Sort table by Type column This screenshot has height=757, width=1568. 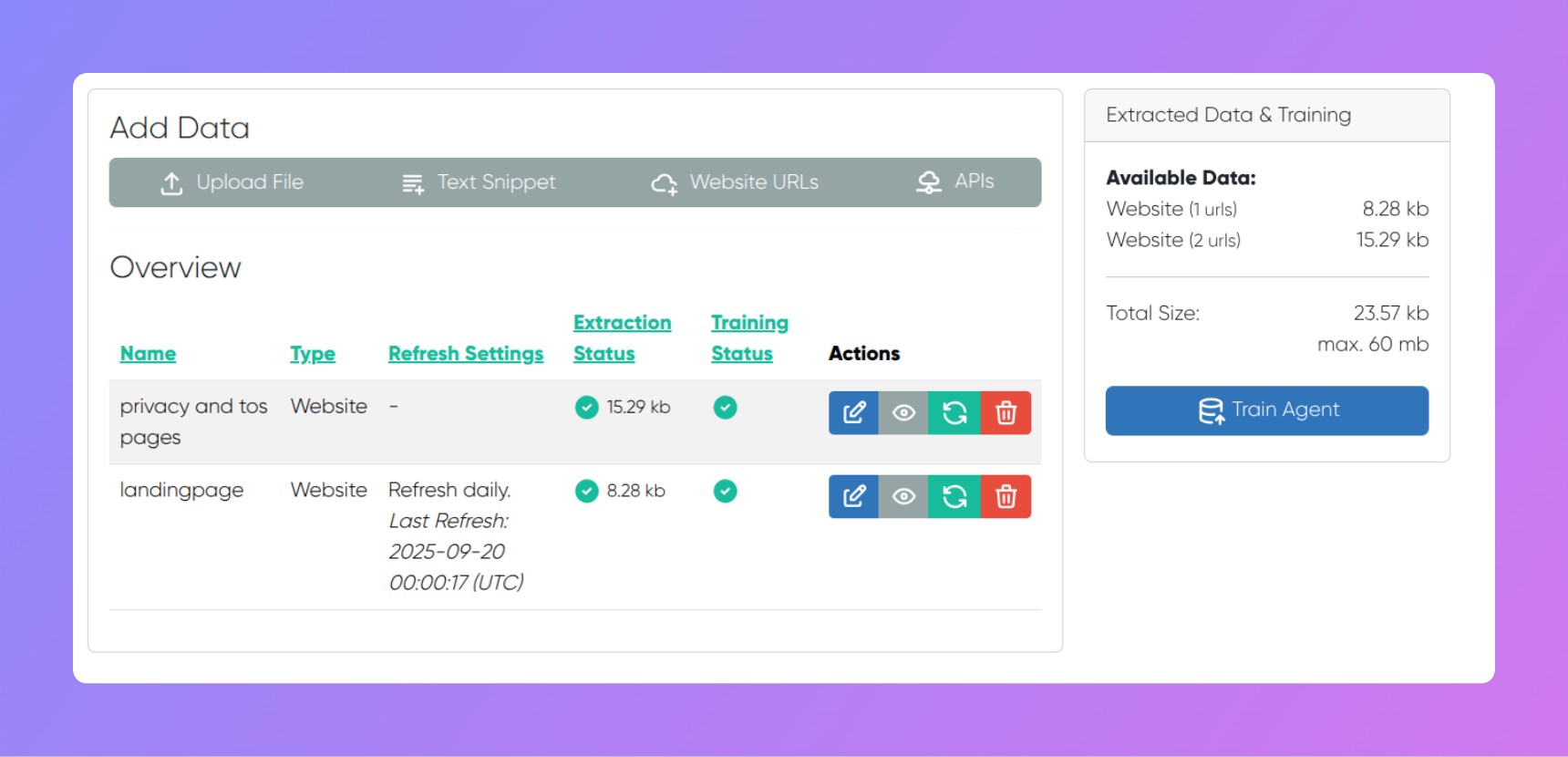(x=313, y=354)
